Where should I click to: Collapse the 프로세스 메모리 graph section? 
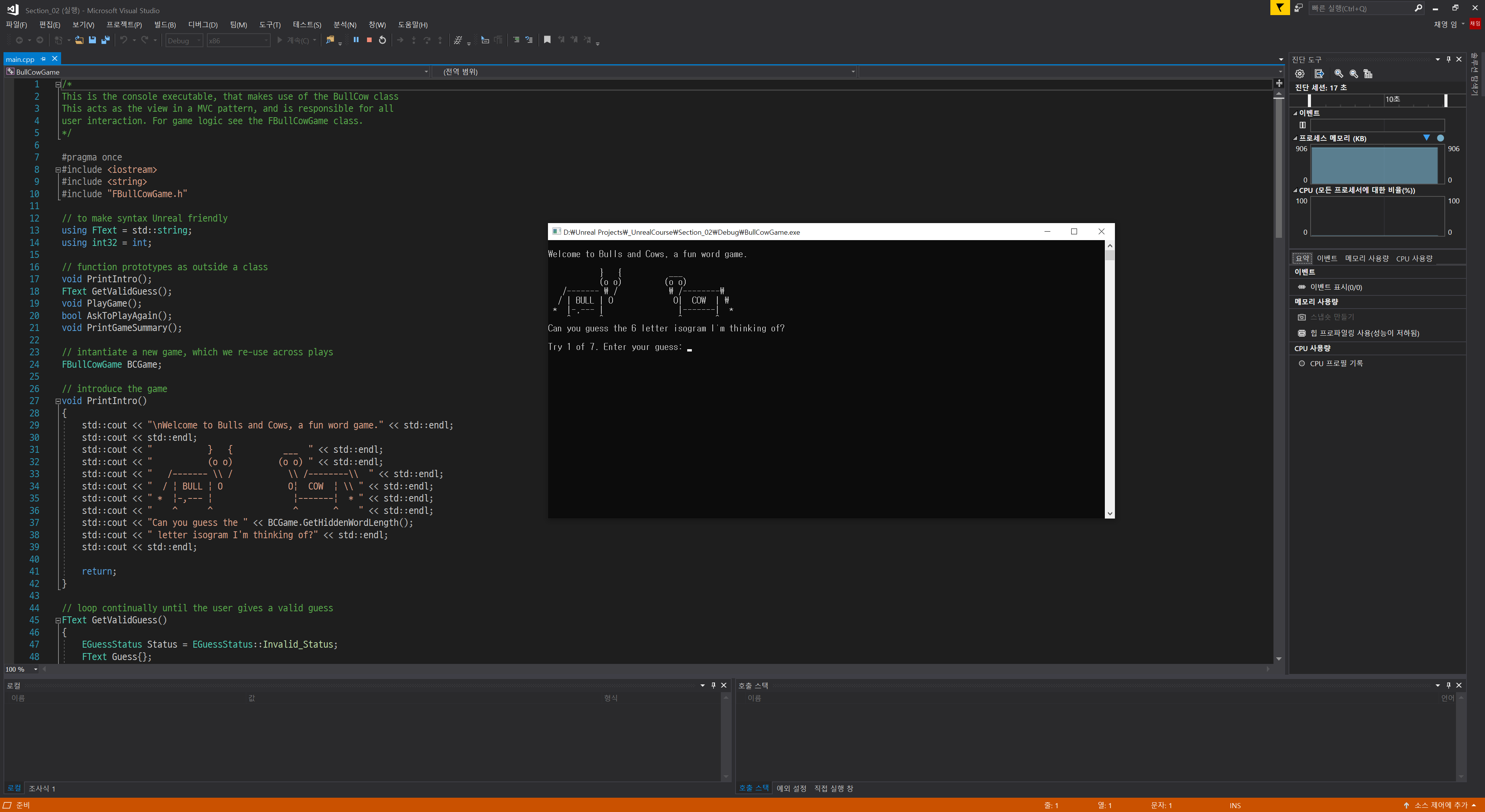pyautogui.click(x=1296, y=138)
